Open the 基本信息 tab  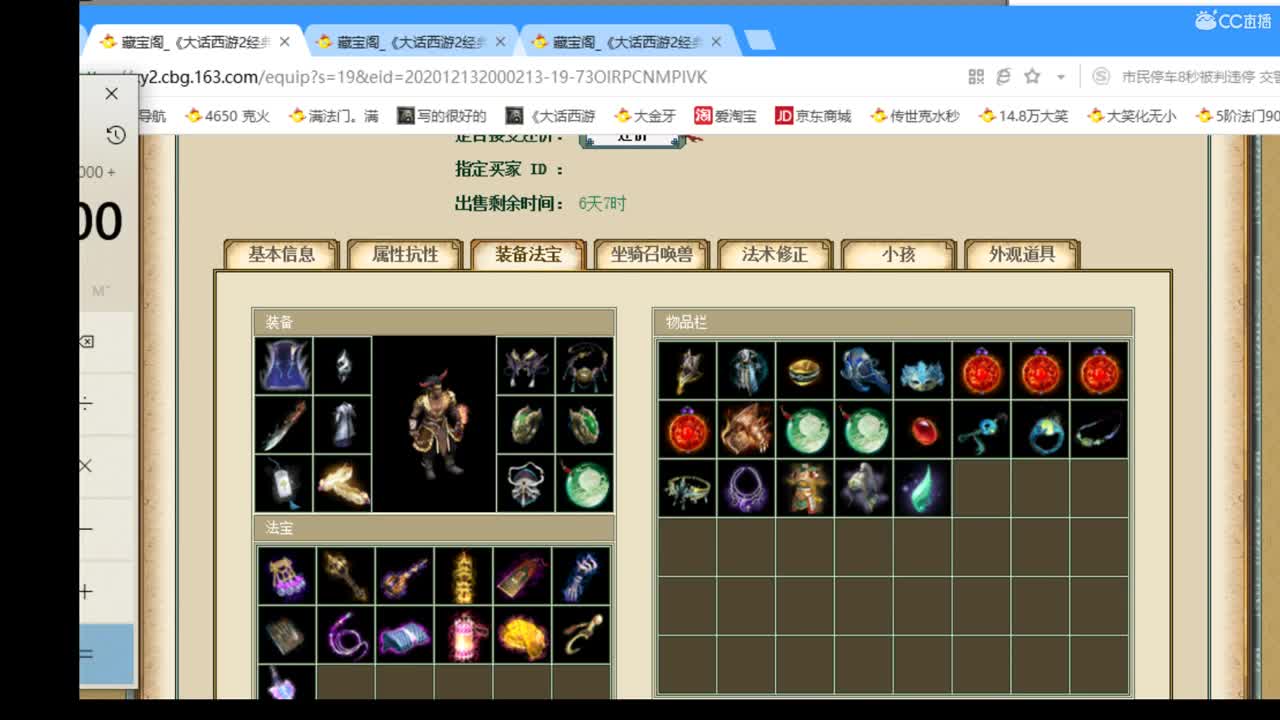[x=282, y=254]
